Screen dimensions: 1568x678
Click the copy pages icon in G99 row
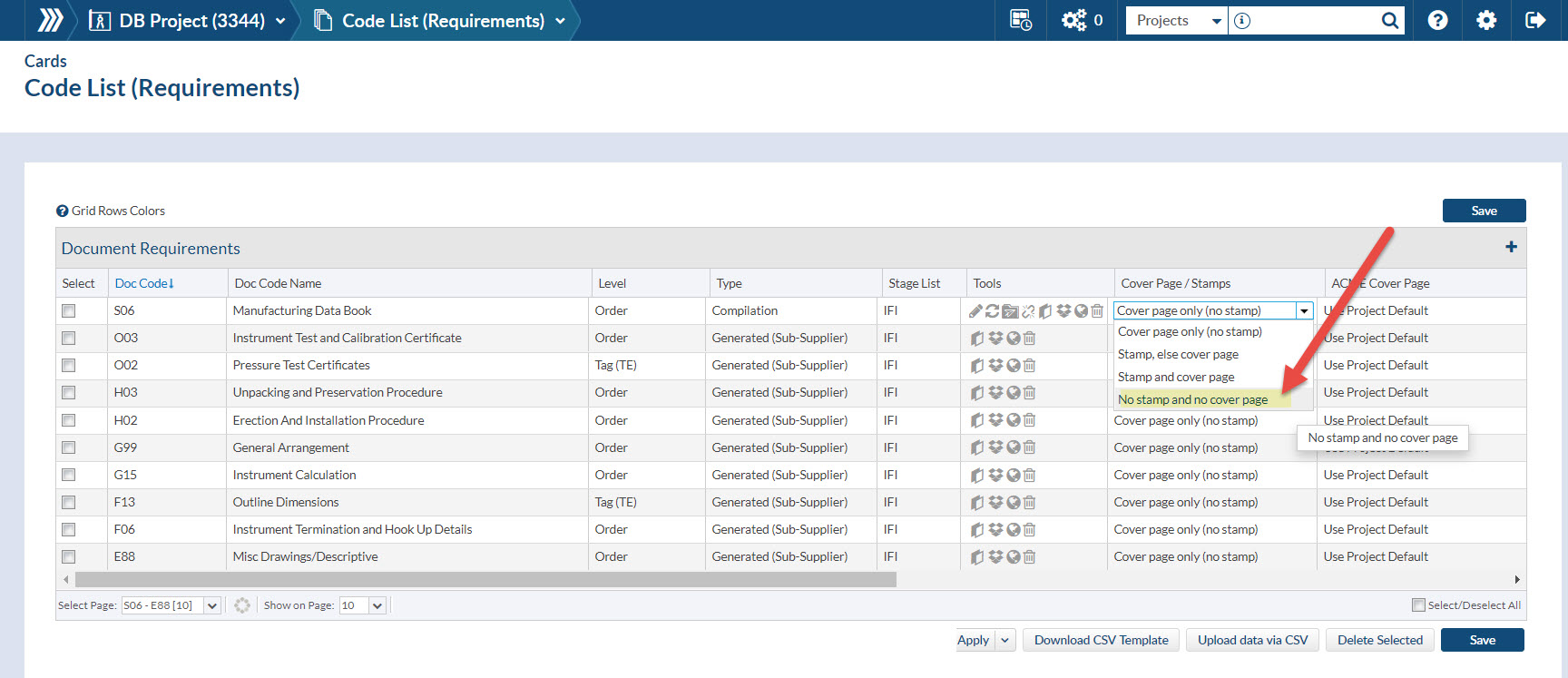point(977,447)
